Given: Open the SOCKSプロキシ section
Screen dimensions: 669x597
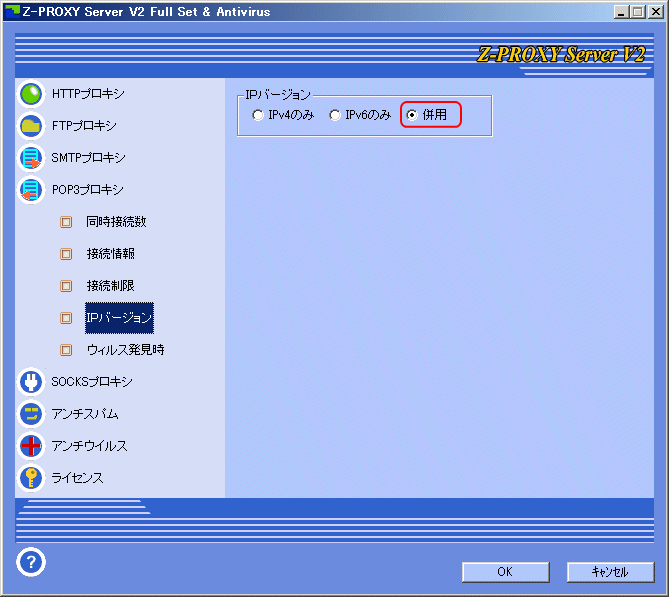Looking at the screenshot, I should [92, 381].
